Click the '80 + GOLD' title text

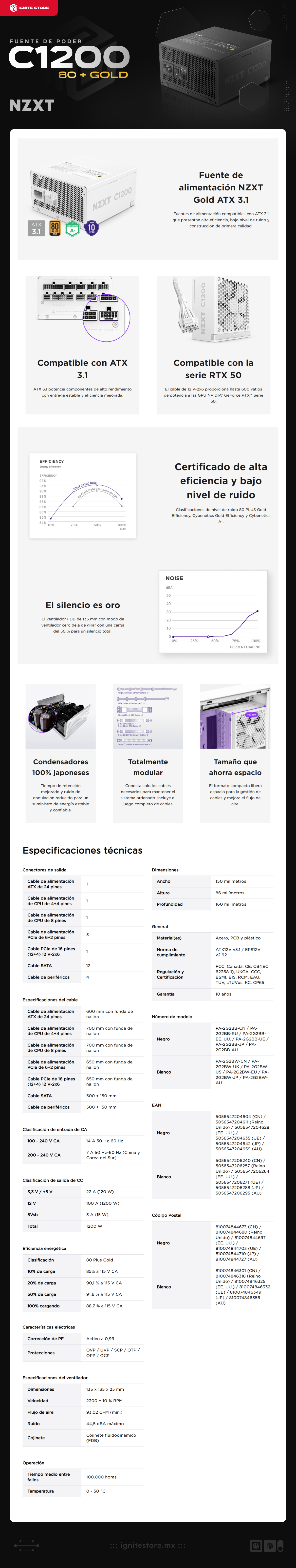[x=93, y=75]
